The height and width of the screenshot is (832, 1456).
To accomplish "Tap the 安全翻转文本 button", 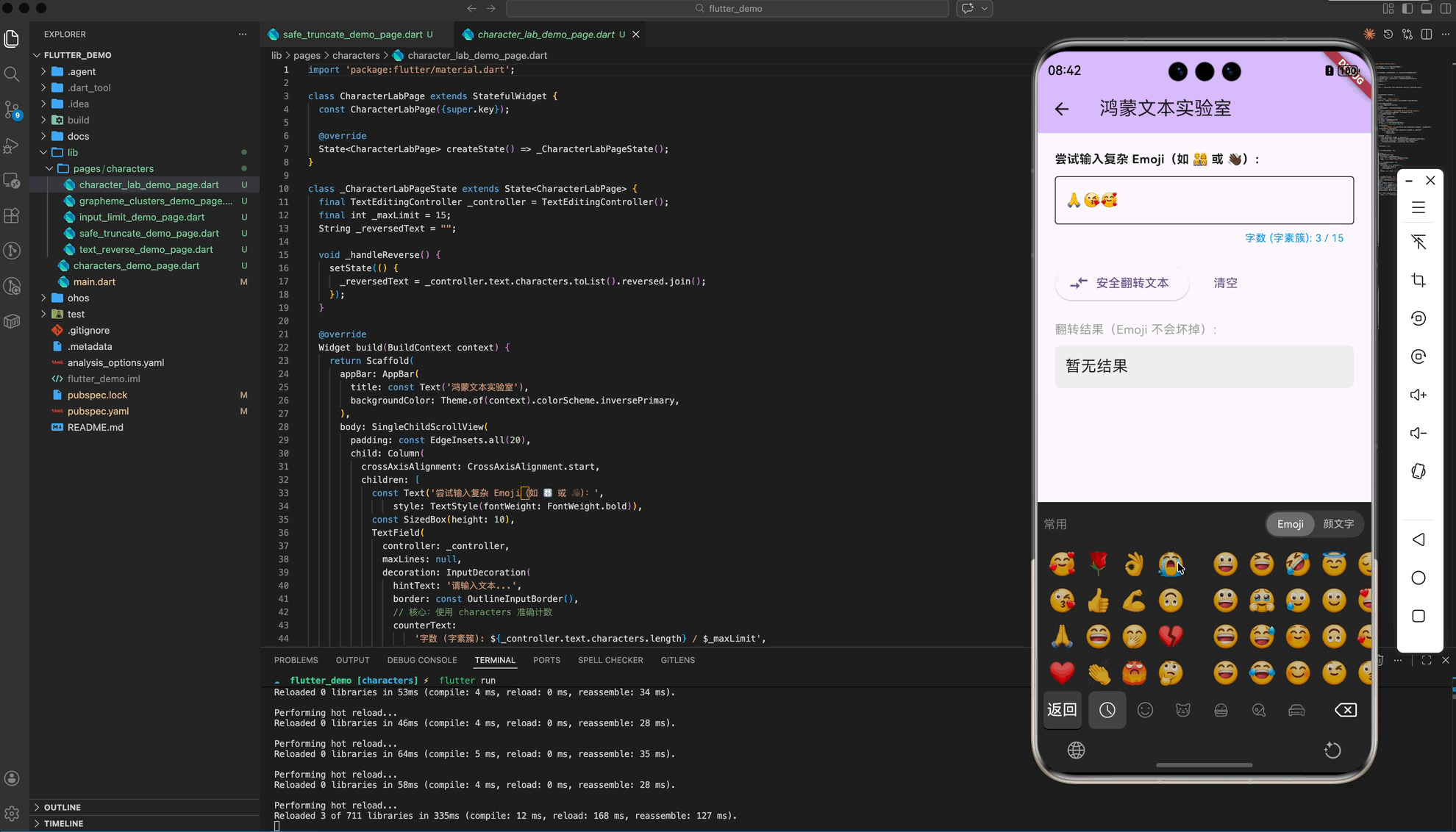I will tap(1121, 283).
